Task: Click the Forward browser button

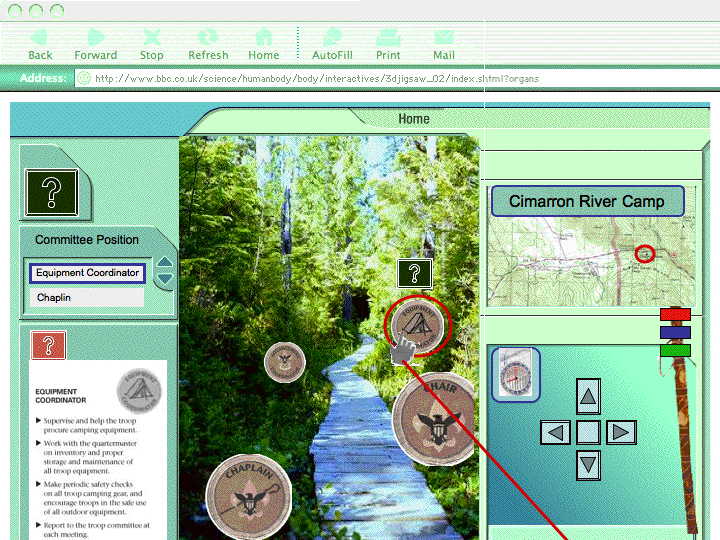Action: [95, 44]
